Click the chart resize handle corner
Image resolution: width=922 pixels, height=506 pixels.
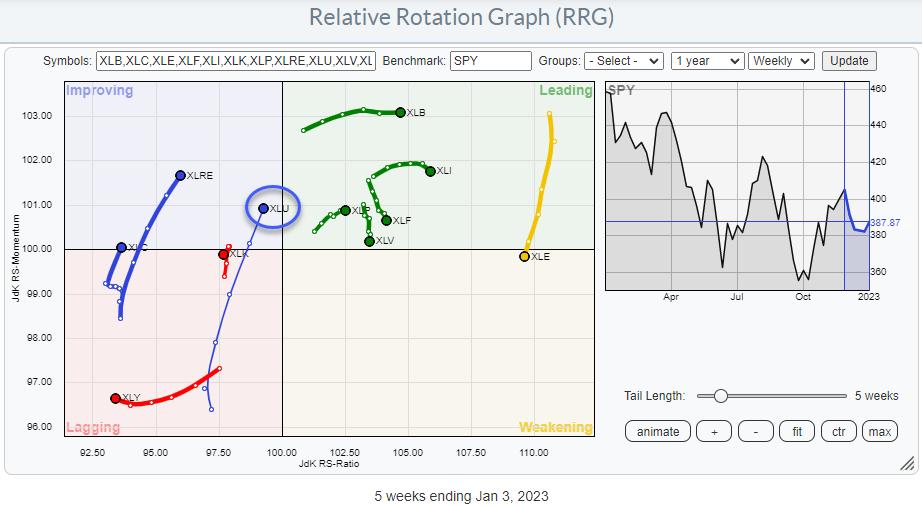point(907,463)
